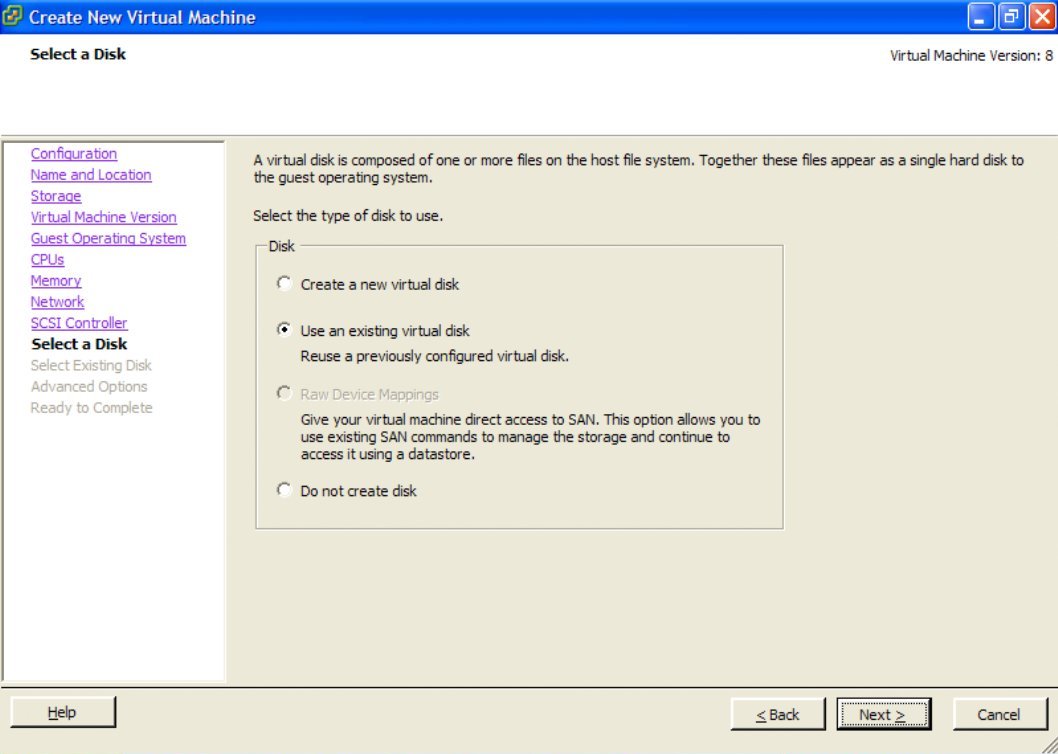The image size is (1058, 754).
Task: Go to SCSI Controller step
Action: (x=79, y=323)
